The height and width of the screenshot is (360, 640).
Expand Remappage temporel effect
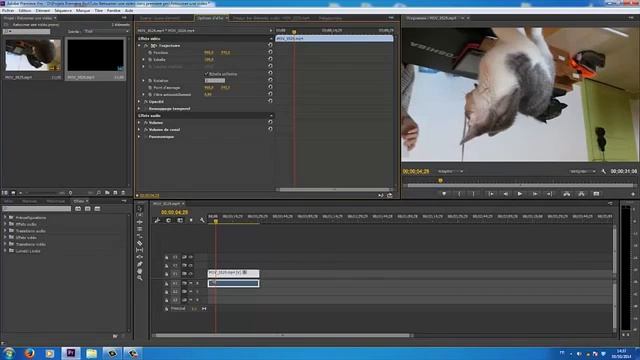click(140, 109)
